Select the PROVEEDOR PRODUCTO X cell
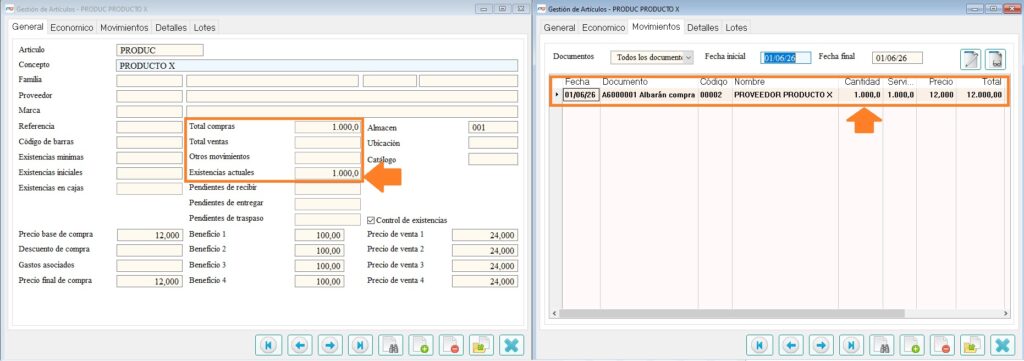Image resolution: width=1024 pixels, height=361 pixels. [x=784, y=95]
